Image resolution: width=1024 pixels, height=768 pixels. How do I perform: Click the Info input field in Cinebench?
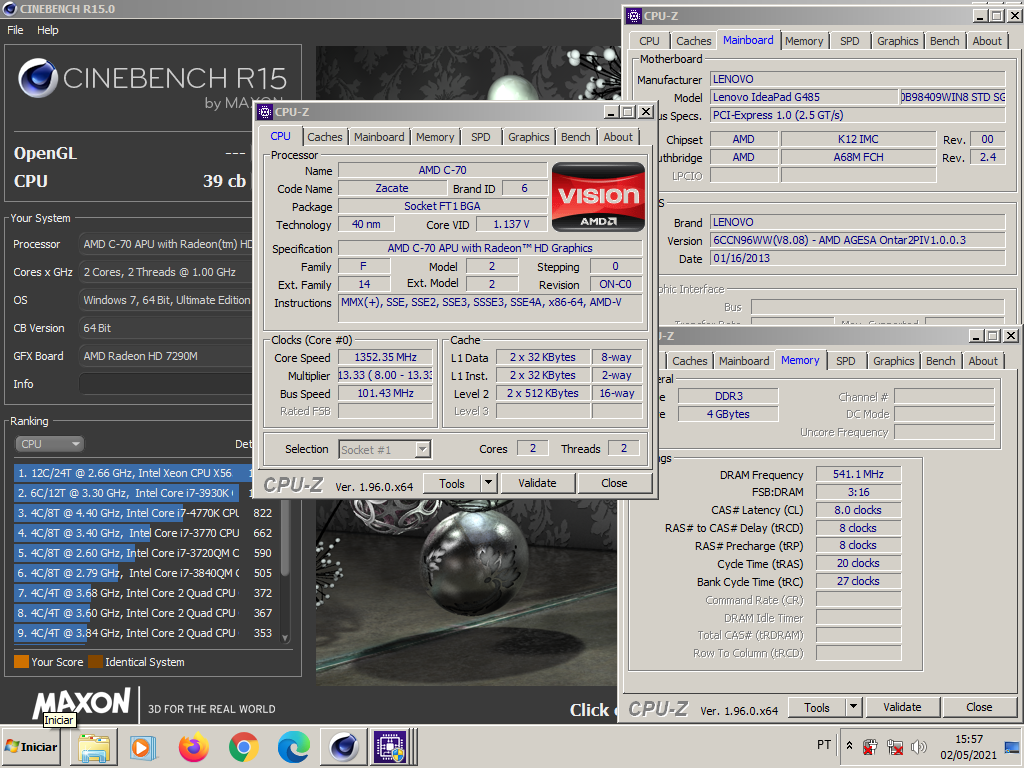(x=166, y=384)
